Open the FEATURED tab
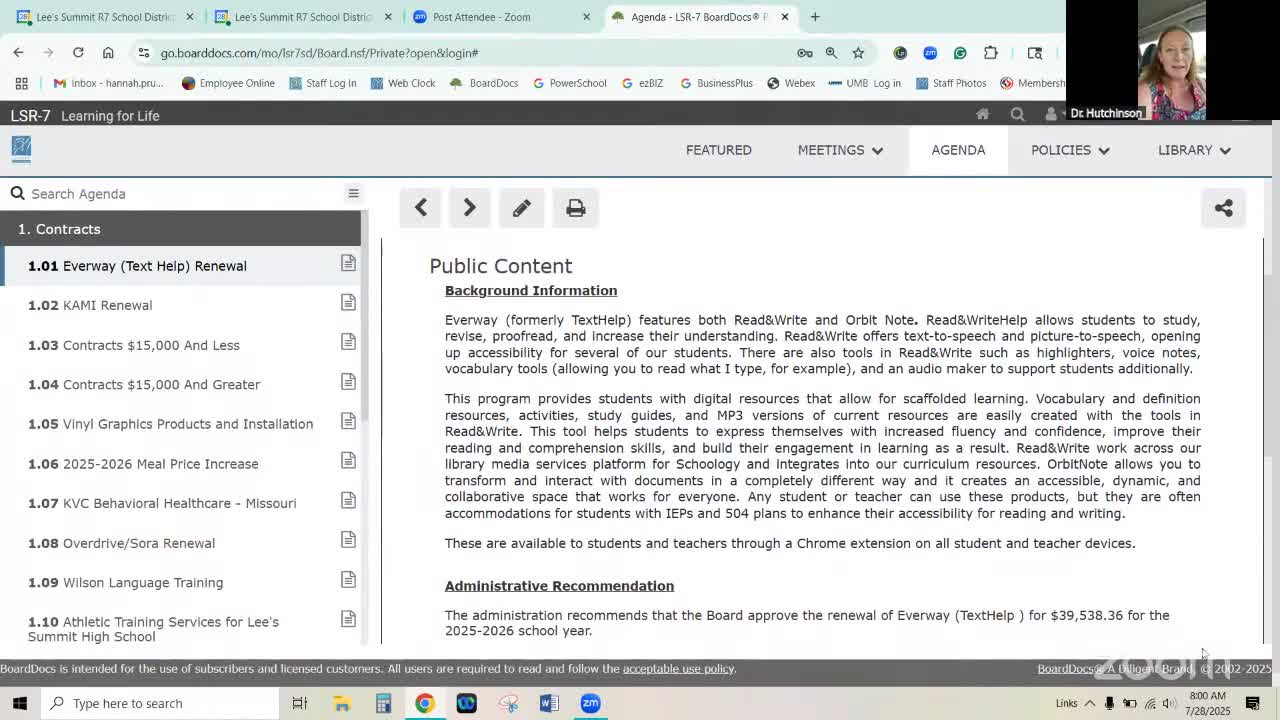This screenshot has width=1280, height=720. 719,150
